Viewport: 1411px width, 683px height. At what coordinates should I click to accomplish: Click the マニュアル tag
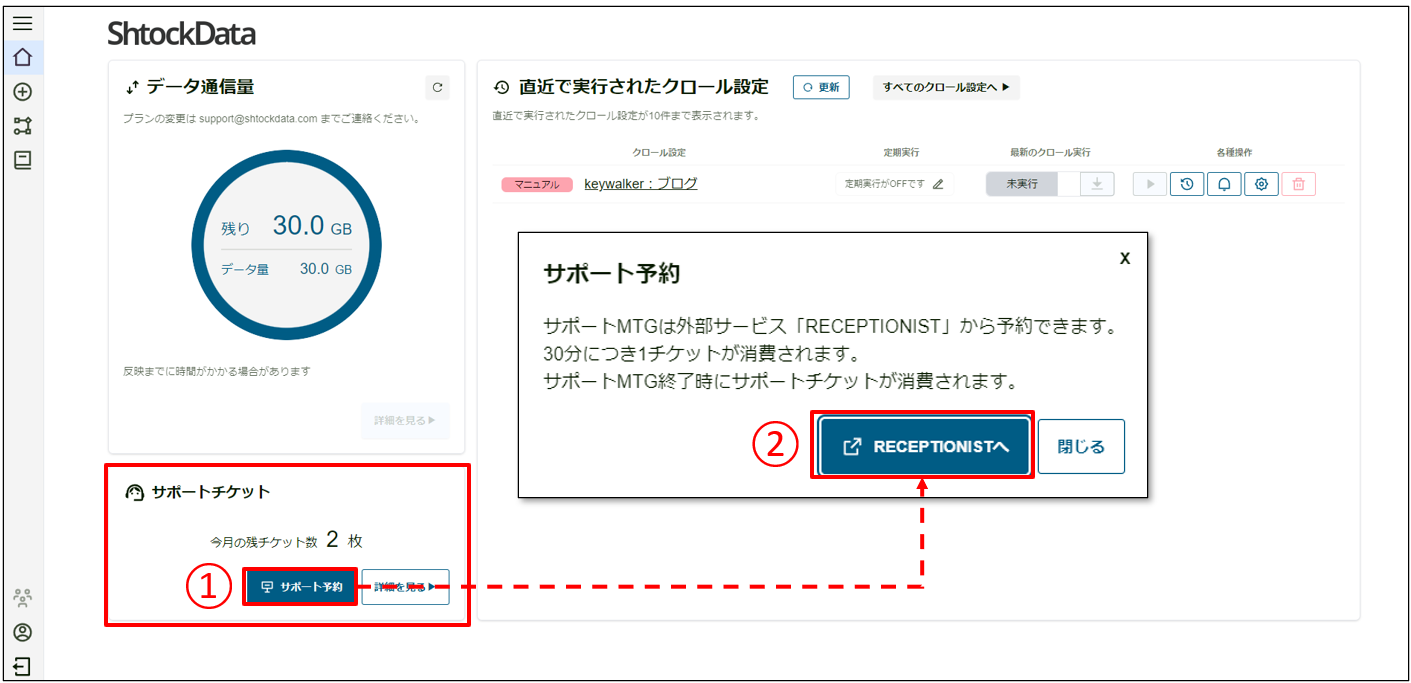click(x=537, y=185)
